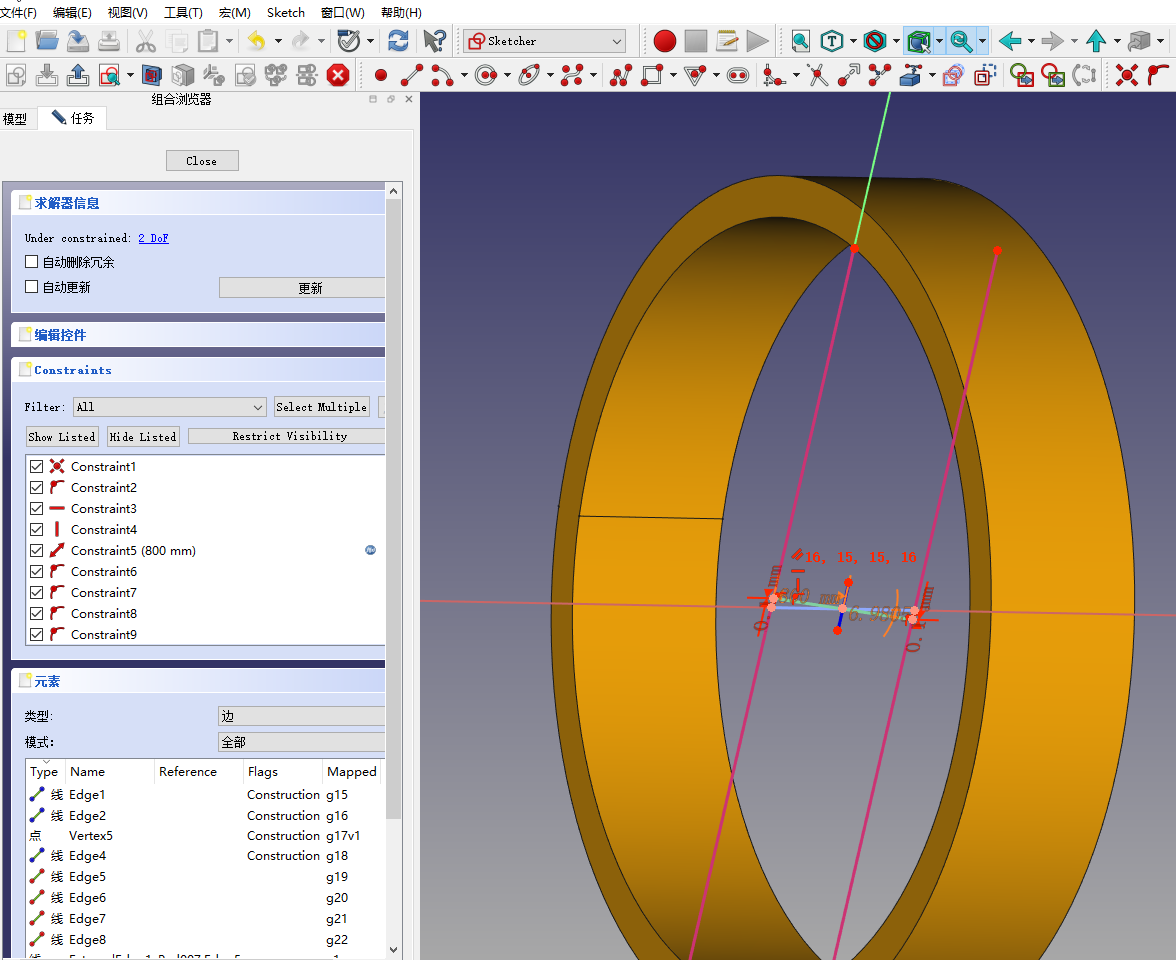Switch to the 任务 tab

[74, 118]
